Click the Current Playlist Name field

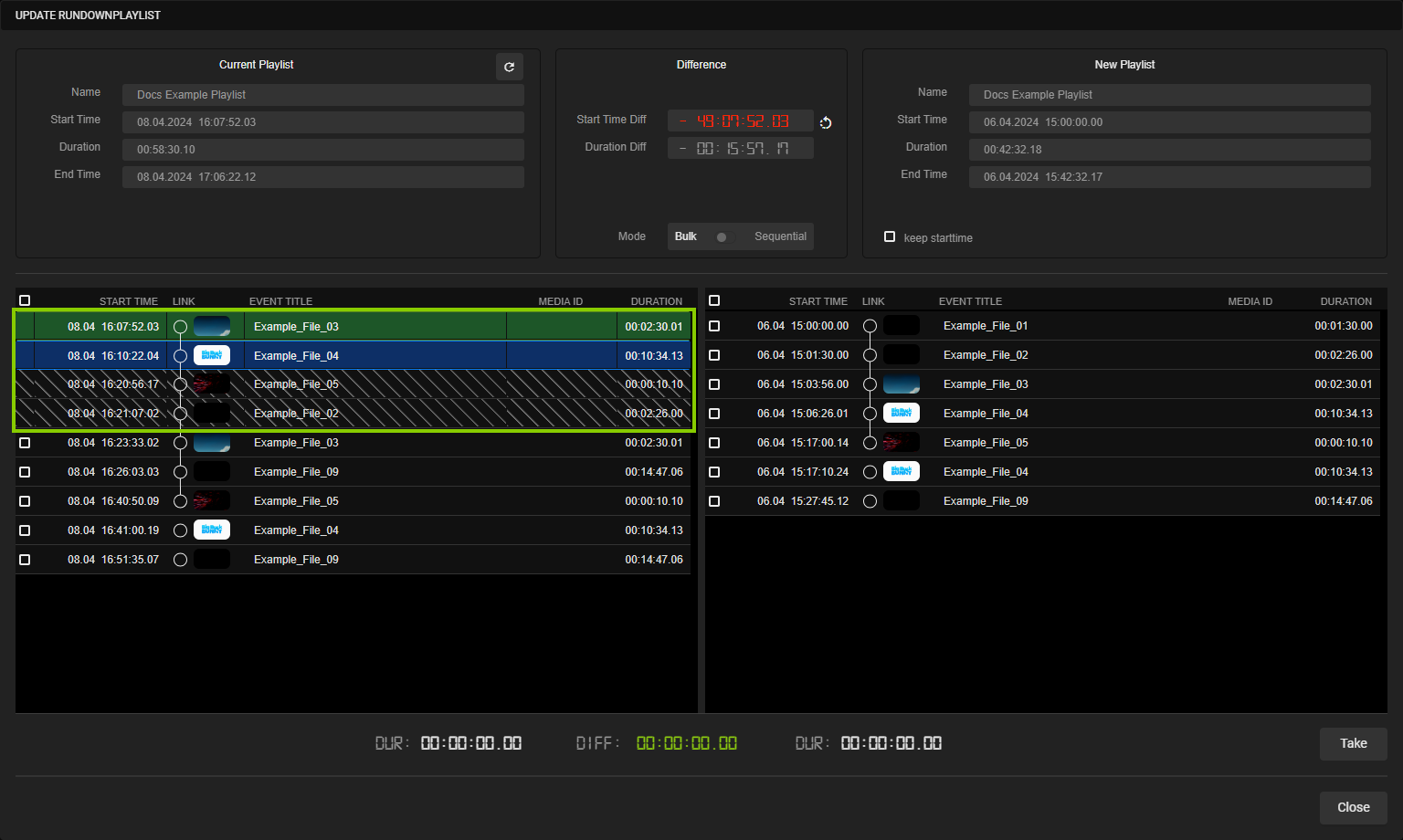click(x=322, y=95)
